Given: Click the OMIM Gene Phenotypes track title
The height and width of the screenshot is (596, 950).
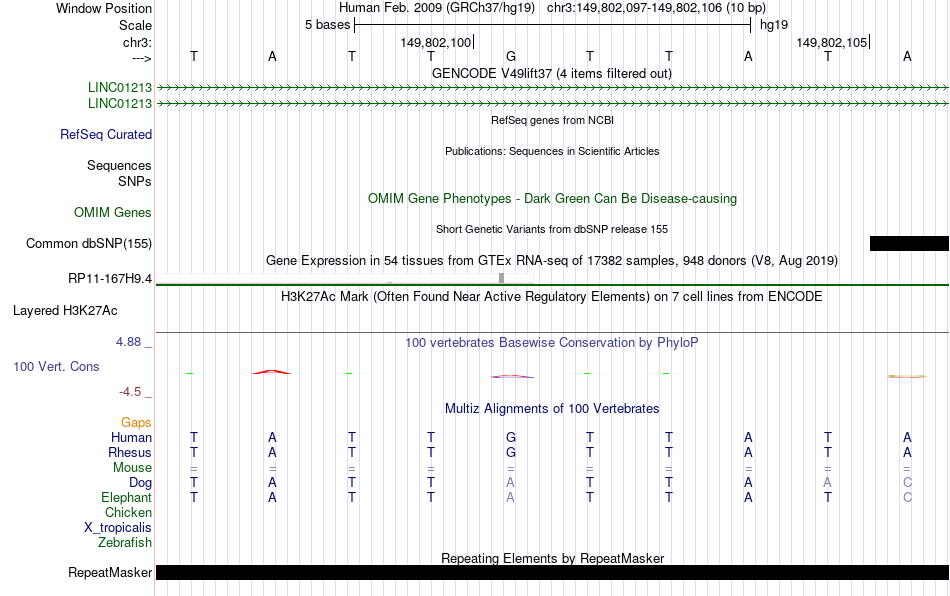Looking at the screenshot, I should tap(552, 199).
